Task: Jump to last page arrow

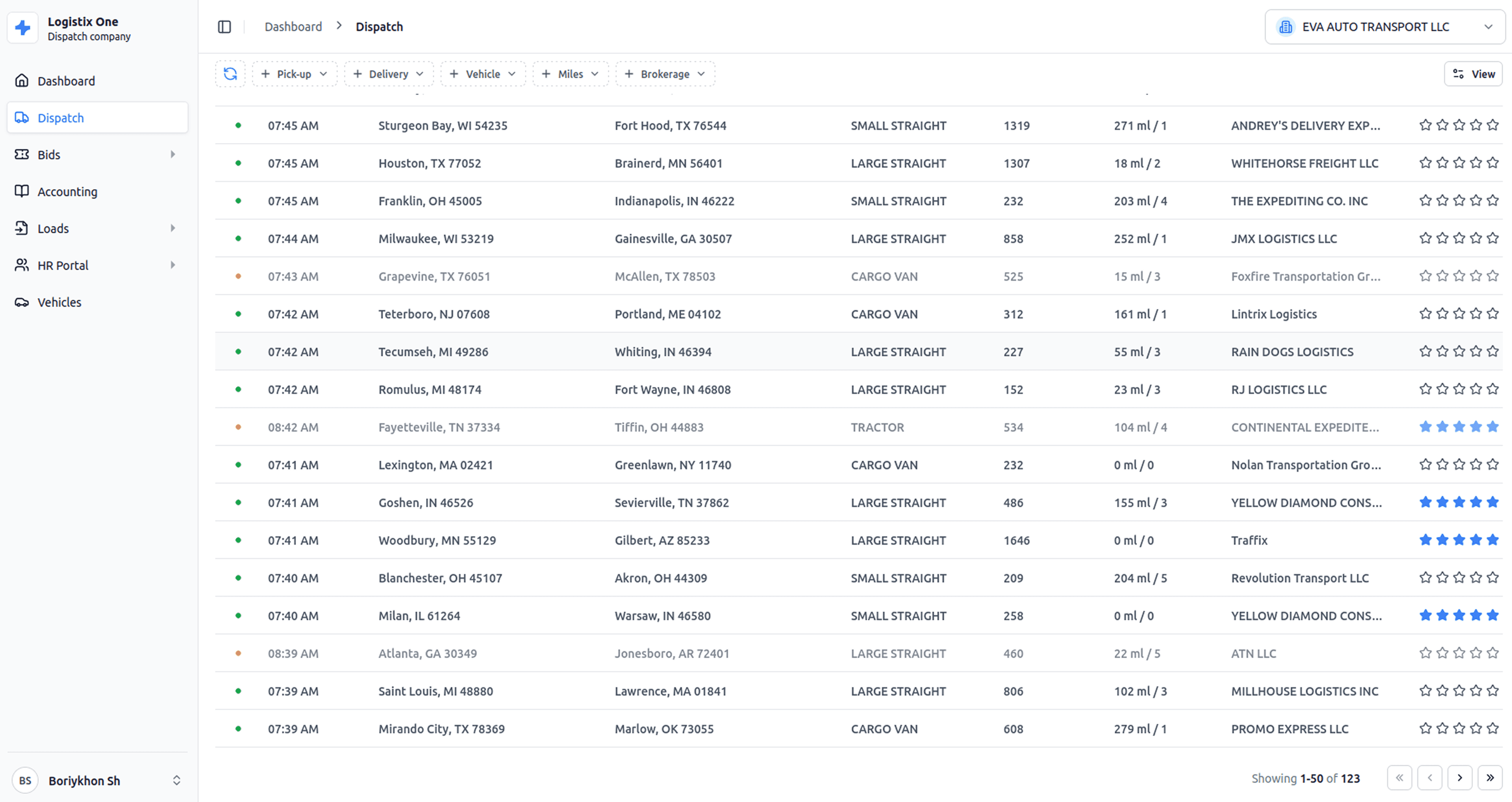Action: pos(1490,778)
